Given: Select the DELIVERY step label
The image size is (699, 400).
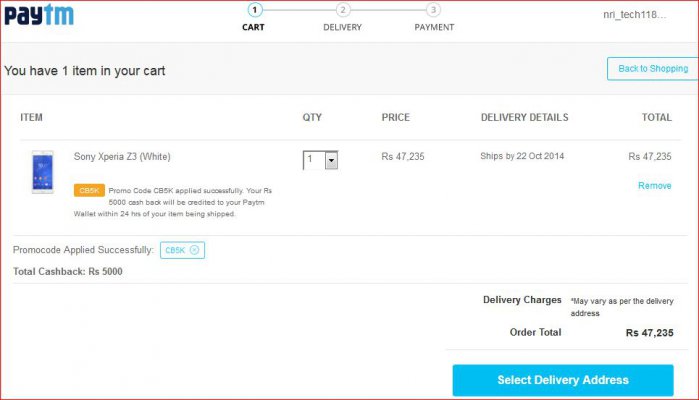Looking at the screenshot, I should tap(342, 27).
